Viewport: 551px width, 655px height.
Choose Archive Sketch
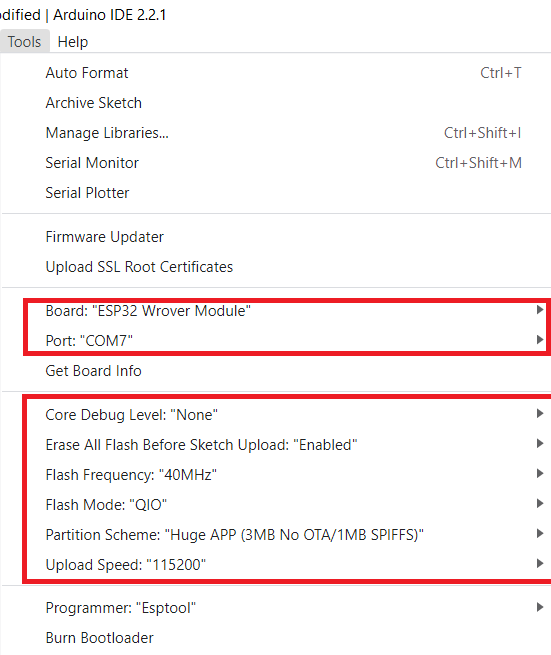pos(276,103)
